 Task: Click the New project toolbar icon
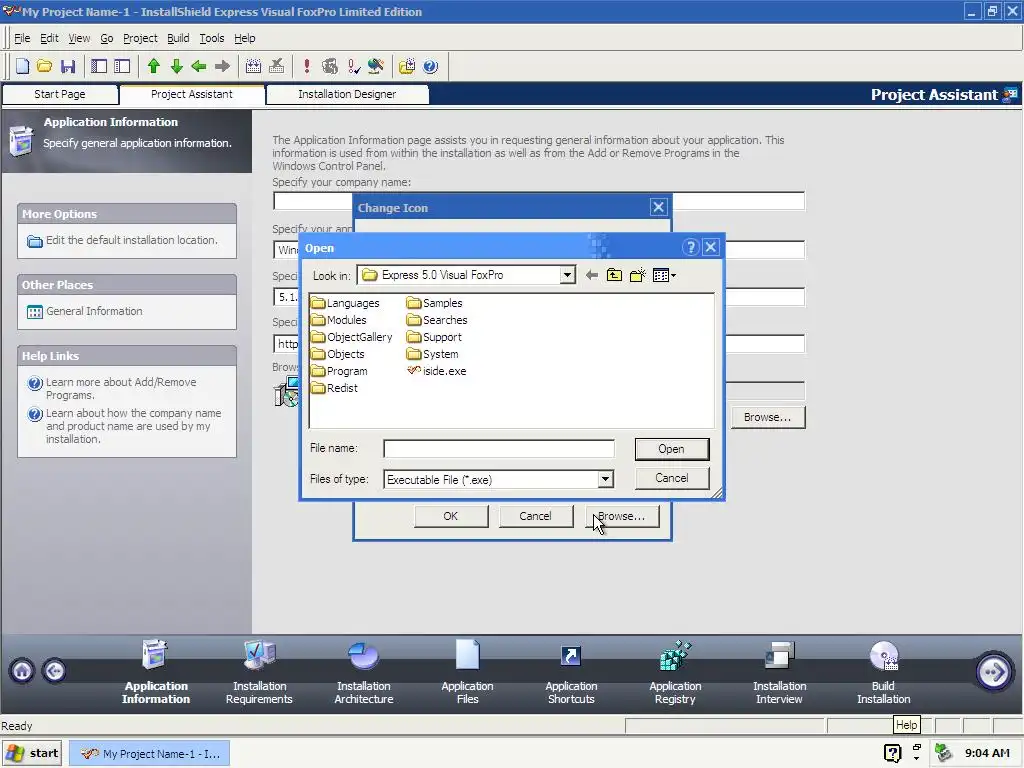click(22, 66)
